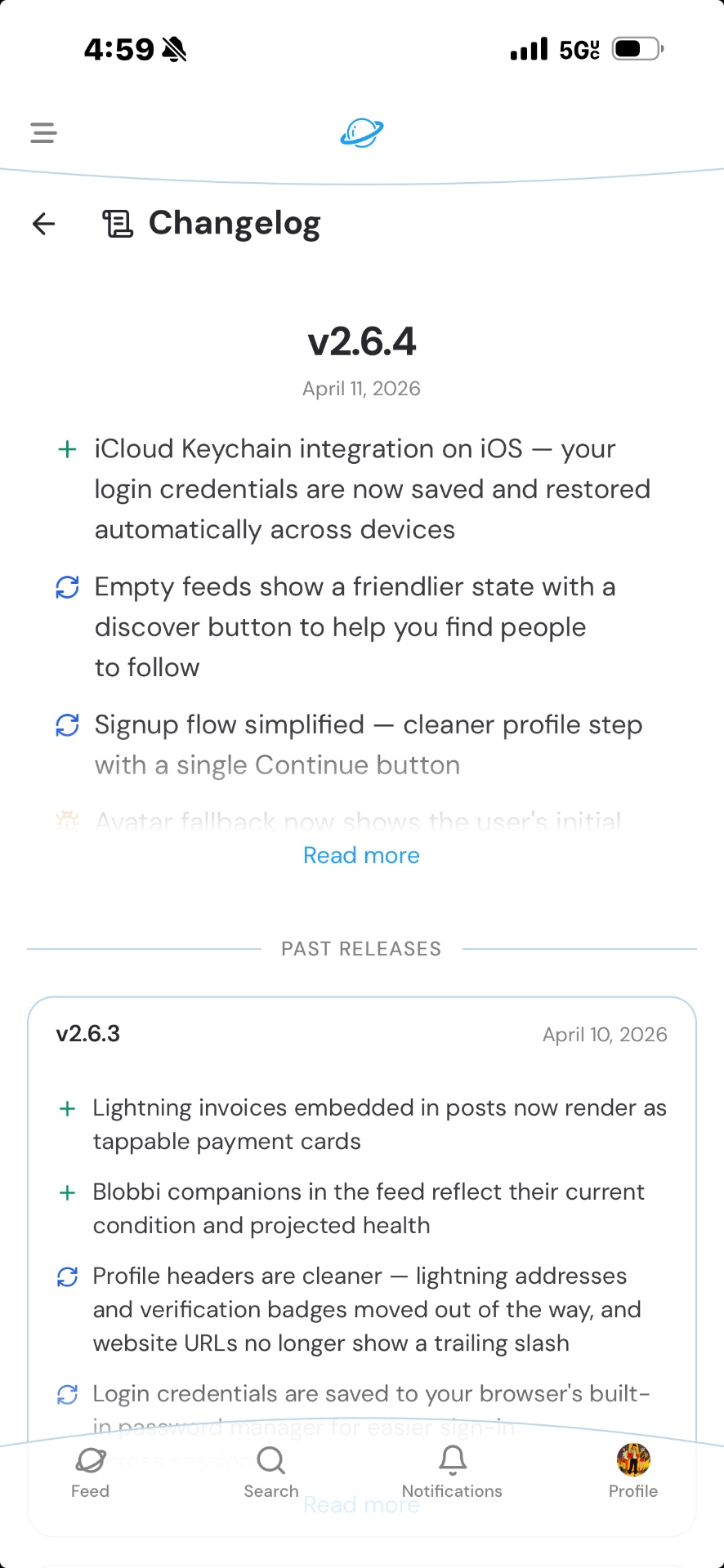Tap the refresh icon beside Signup flow entry

coord(67,725)
